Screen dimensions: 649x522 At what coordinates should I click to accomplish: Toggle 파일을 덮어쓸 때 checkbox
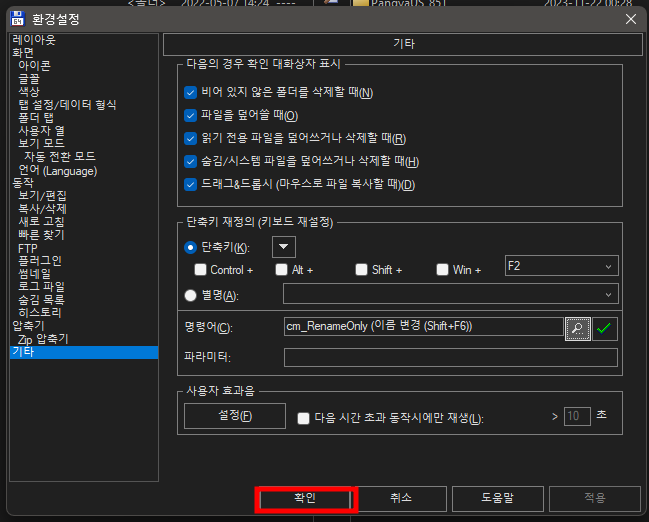[x=190, y=115]
